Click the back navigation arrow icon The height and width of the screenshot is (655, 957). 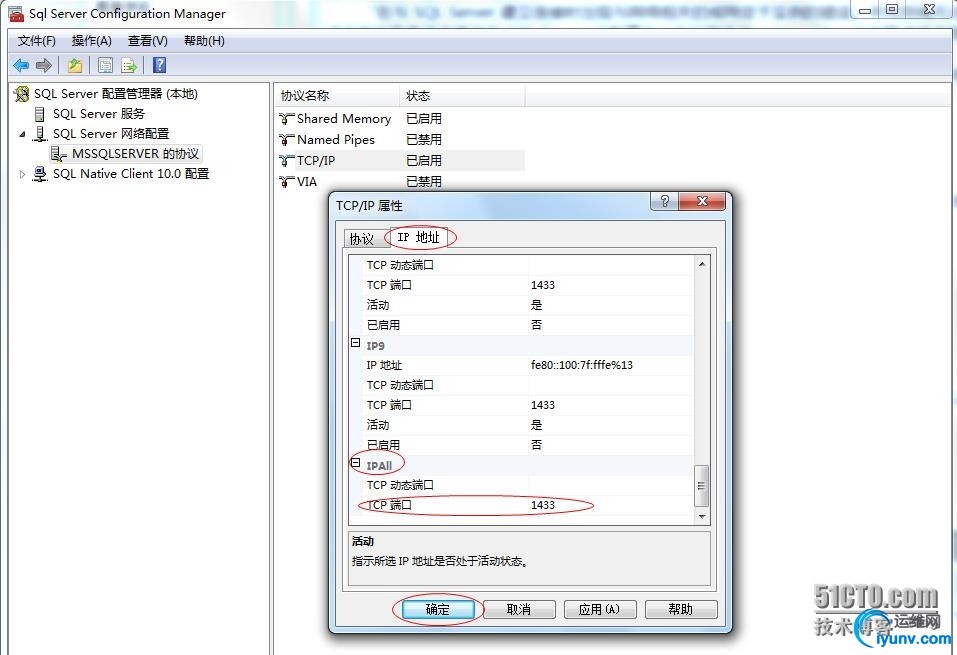tap(21, 65)
